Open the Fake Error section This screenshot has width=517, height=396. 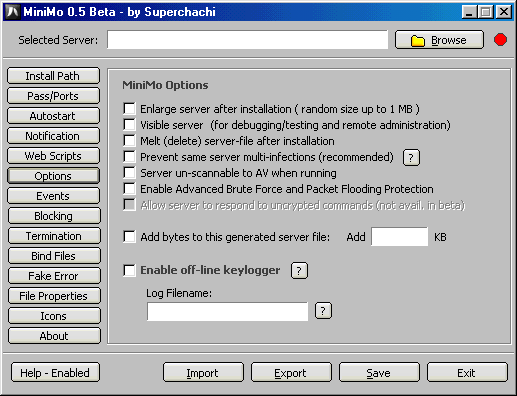coord(54,276)
